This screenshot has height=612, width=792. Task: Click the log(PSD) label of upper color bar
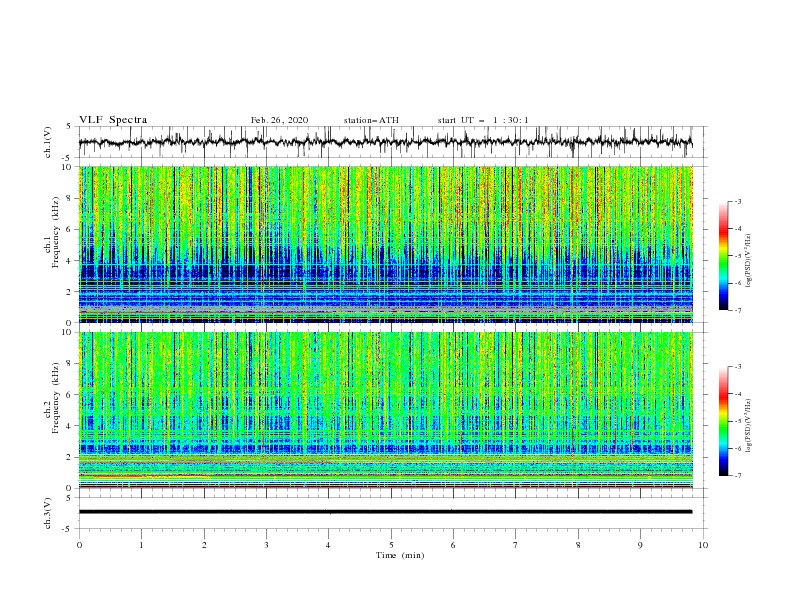[x=749, y=261]
